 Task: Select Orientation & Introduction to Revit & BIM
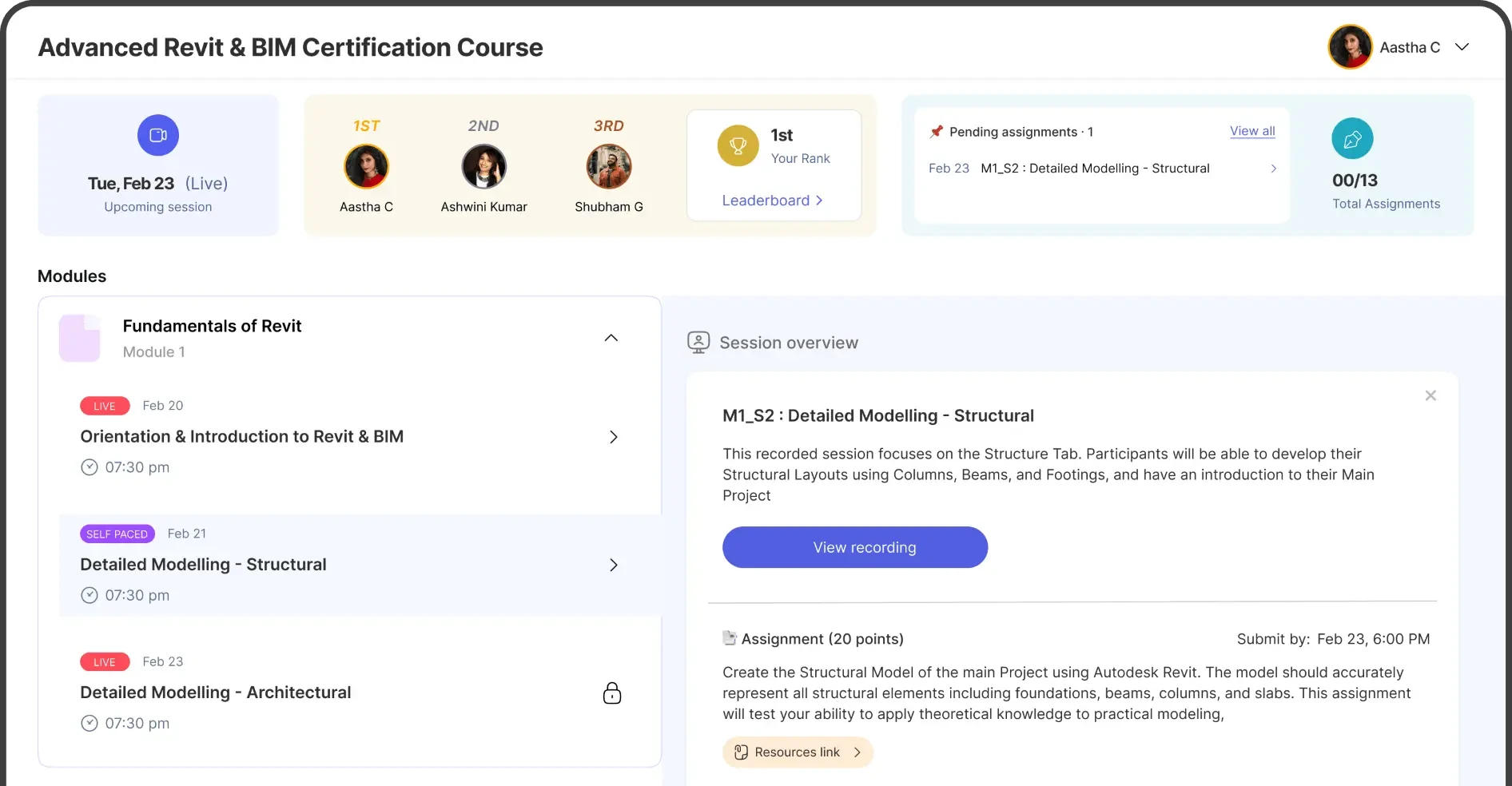point(242,437)
